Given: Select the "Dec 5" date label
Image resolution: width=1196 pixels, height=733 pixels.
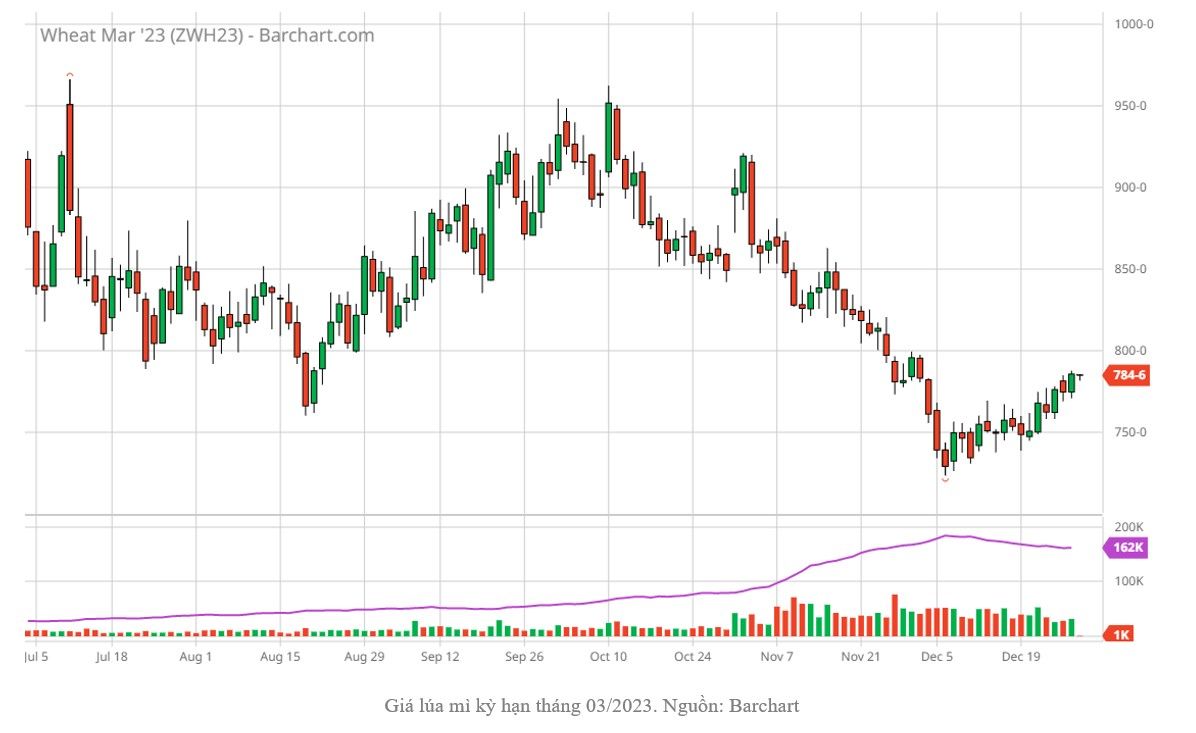Looking at the screenshot, I should pos(937,657).
